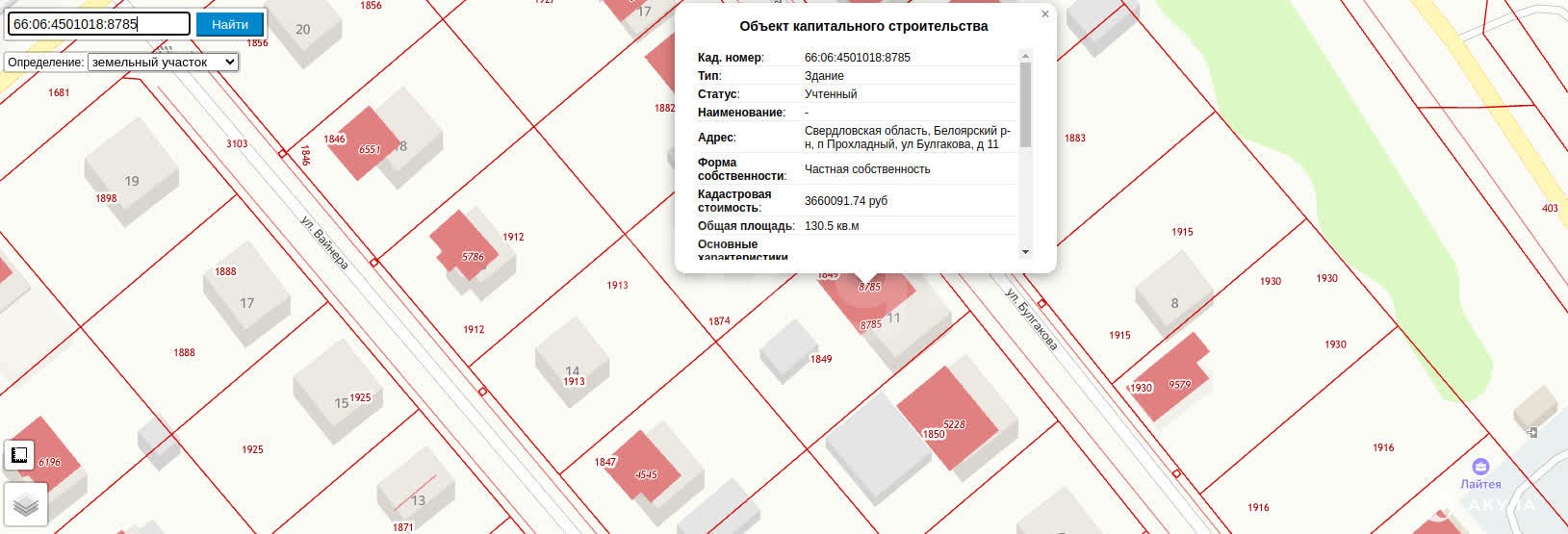Click the building entrance arrow icon

[x=1532, y=432]
